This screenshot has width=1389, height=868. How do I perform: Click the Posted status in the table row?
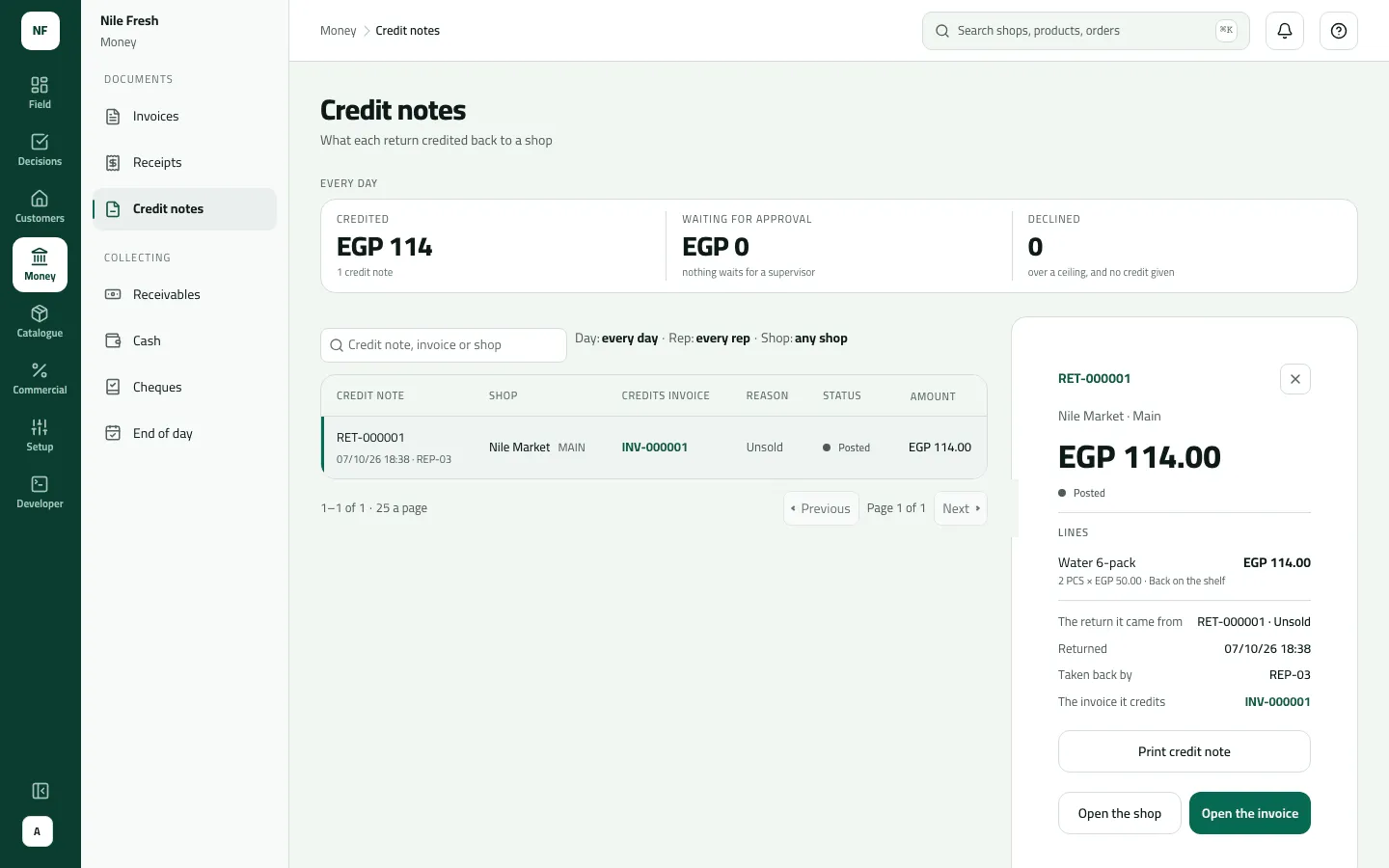point(846,448)
